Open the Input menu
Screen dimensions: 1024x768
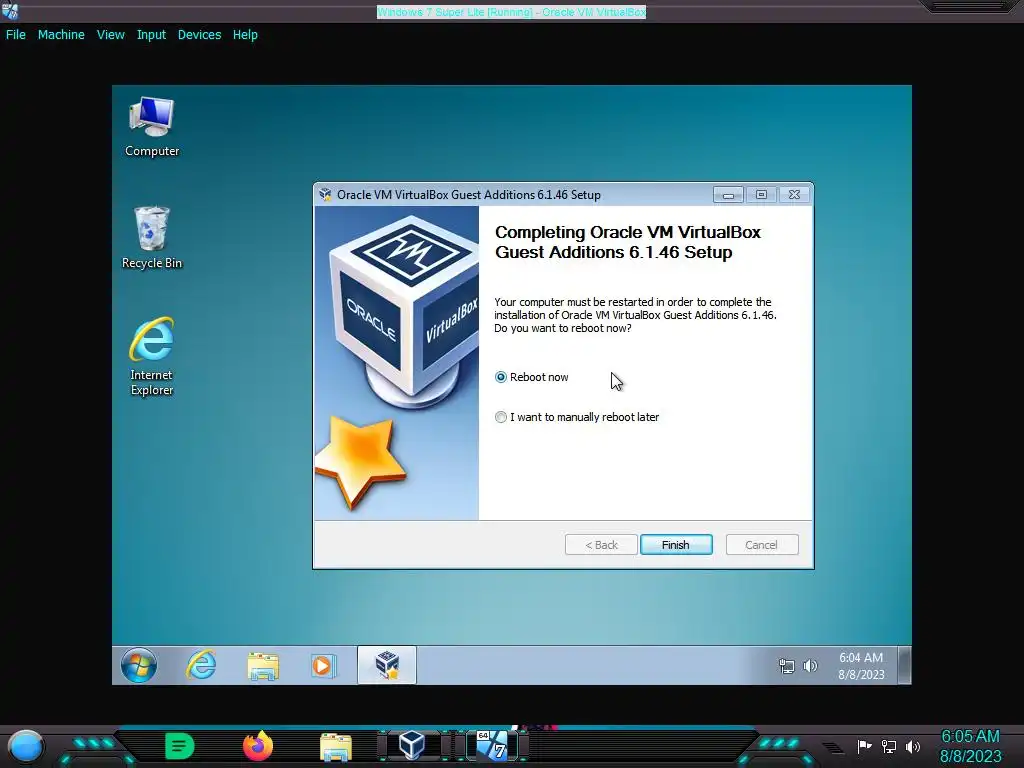(x=151, y=35)
